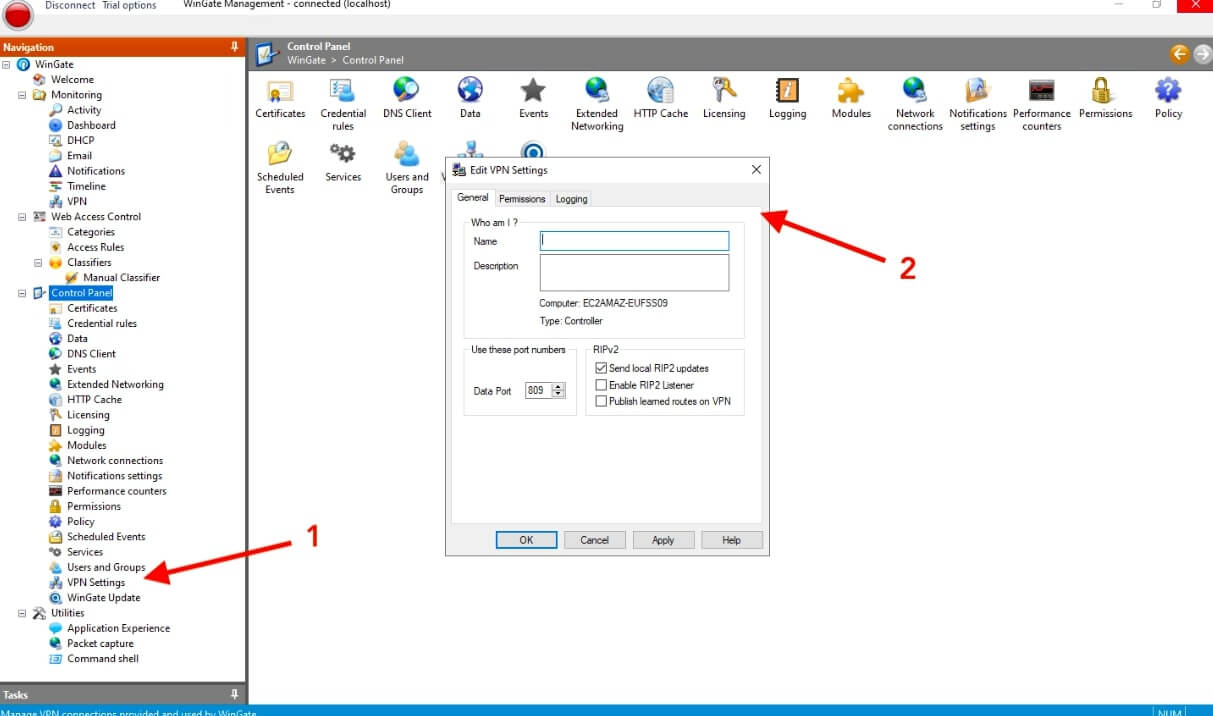Collapse the Utilities tree node

[23, 613]
